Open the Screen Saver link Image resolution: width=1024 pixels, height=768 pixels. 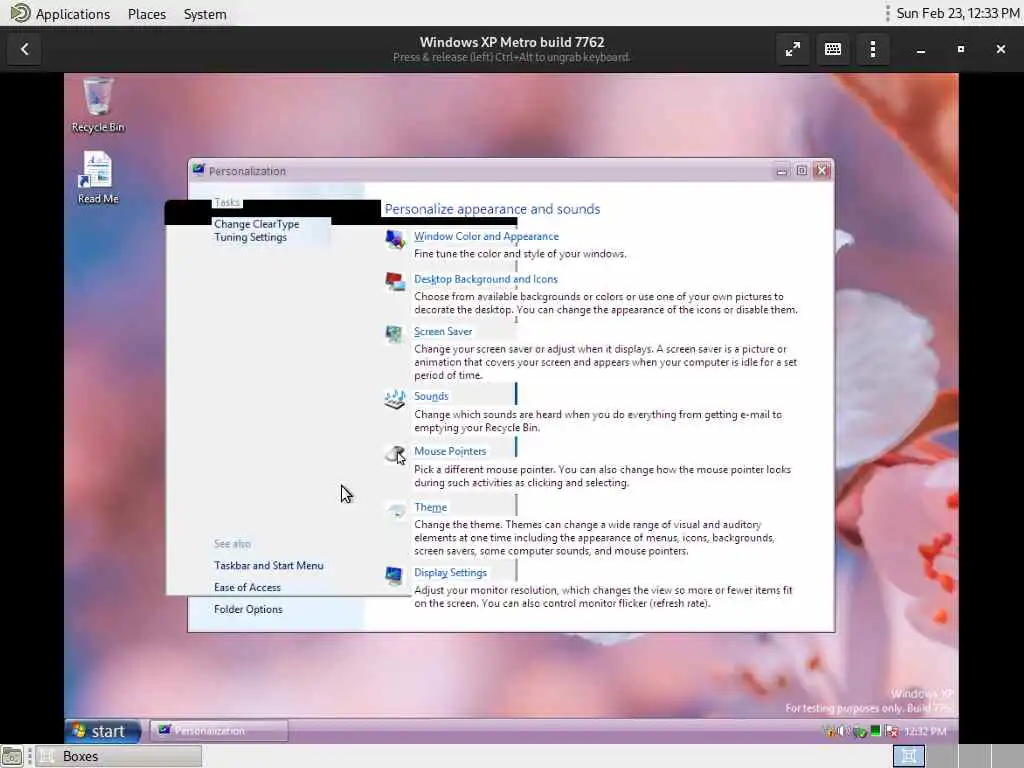point(443,331)
